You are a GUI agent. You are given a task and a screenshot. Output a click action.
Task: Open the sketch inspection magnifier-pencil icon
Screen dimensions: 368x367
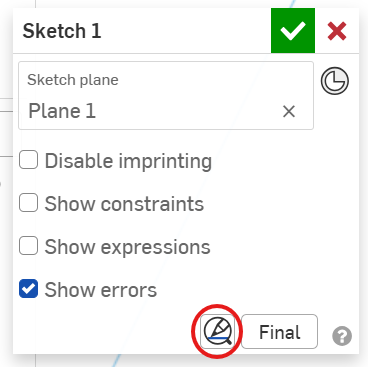[217, 332]
